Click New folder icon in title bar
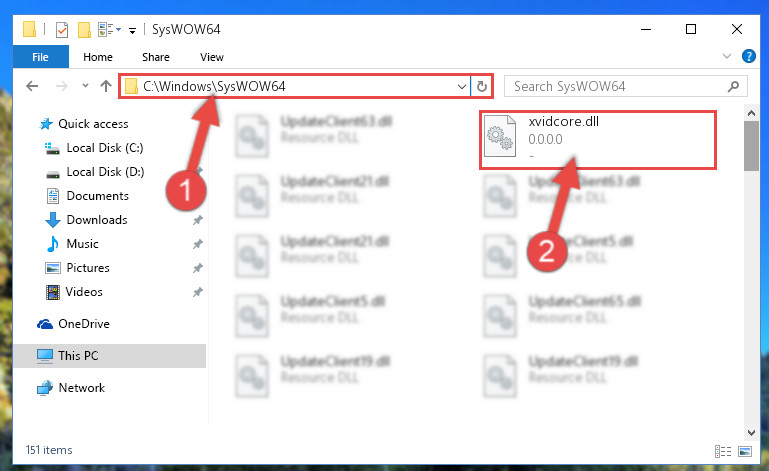 point(84,29)
